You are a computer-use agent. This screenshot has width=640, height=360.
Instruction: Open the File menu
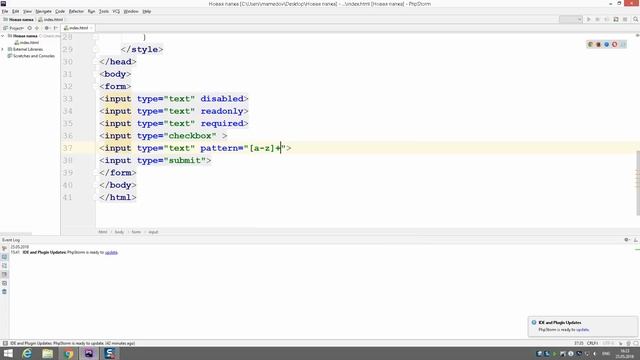[x=5, y=11]
